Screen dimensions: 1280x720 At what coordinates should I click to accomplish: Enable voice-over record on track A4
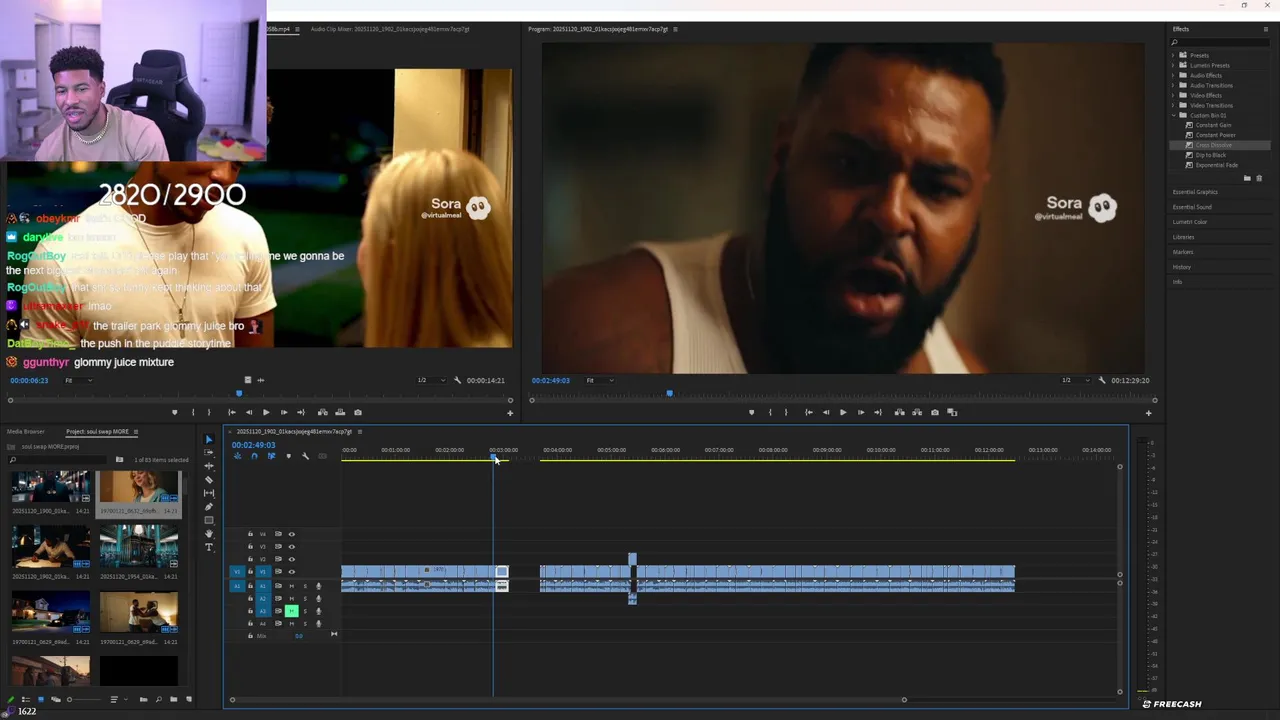click(319, 624)
